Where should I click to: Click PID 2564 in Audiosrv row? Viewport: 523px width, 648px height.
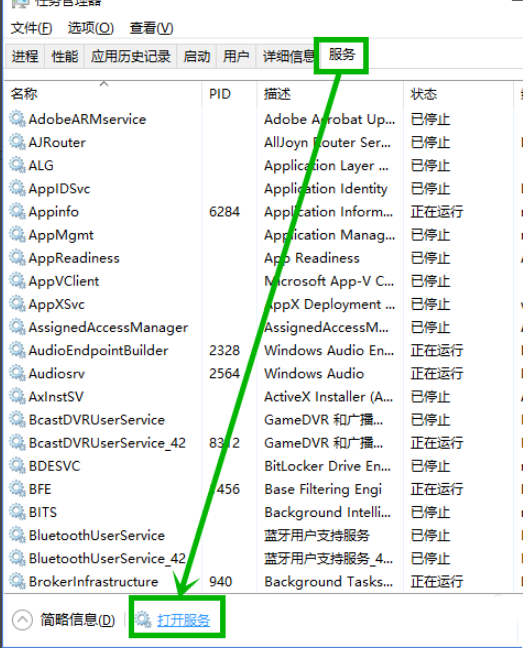[x=224, y=374]
